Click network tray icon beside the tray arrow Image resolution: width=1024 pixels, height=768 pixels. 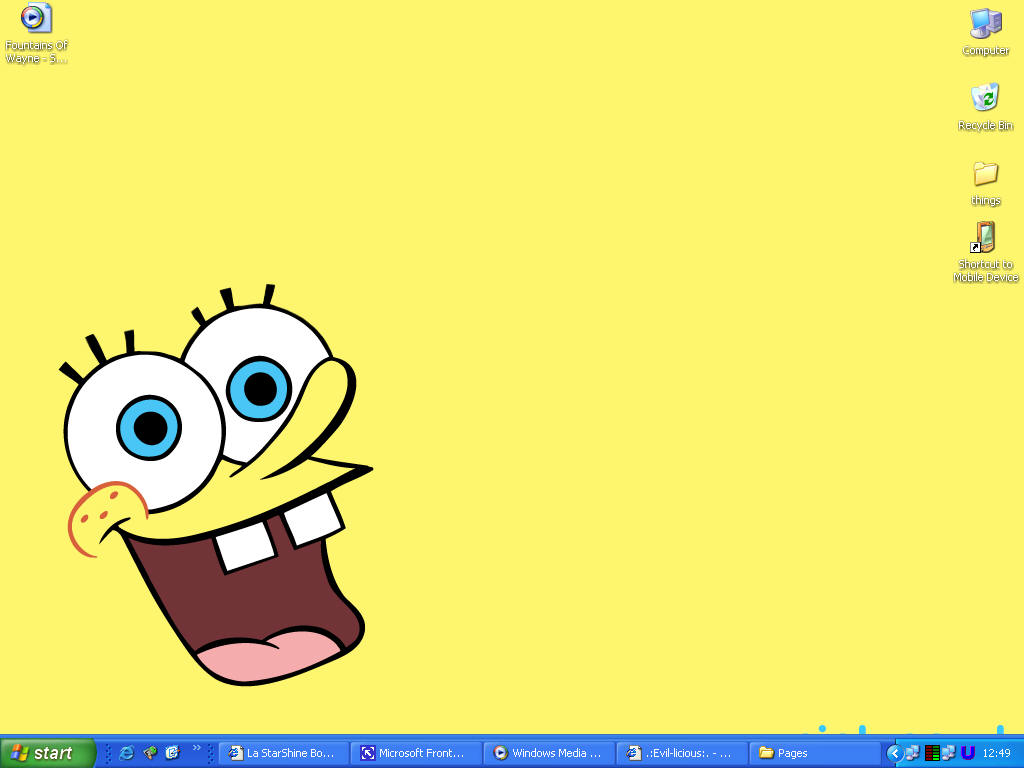[x=913, y=753]
